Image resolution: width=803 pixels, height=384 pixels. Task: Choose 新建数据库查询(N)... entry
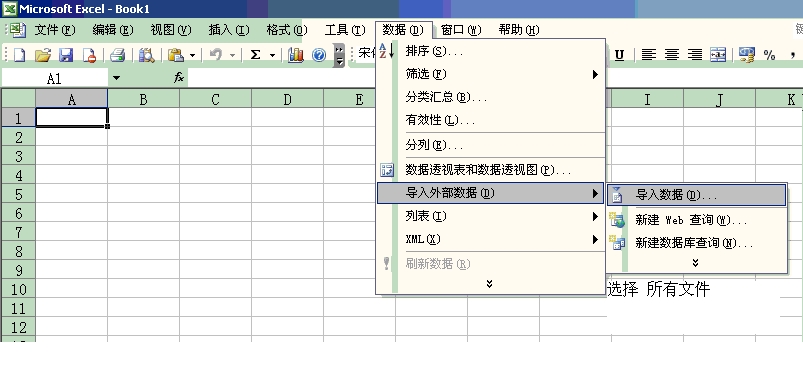pyautogui.click(x=696, y=243)
